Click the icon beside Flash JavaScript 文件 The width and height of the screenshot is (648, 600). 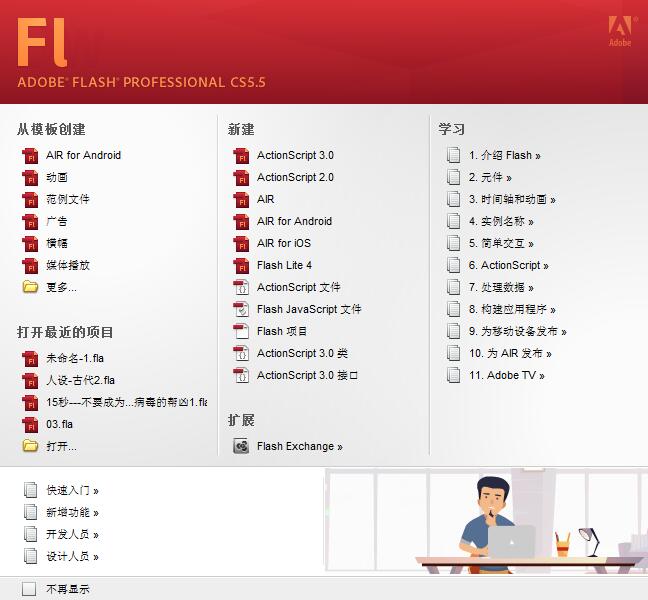(x=241, y=309)
